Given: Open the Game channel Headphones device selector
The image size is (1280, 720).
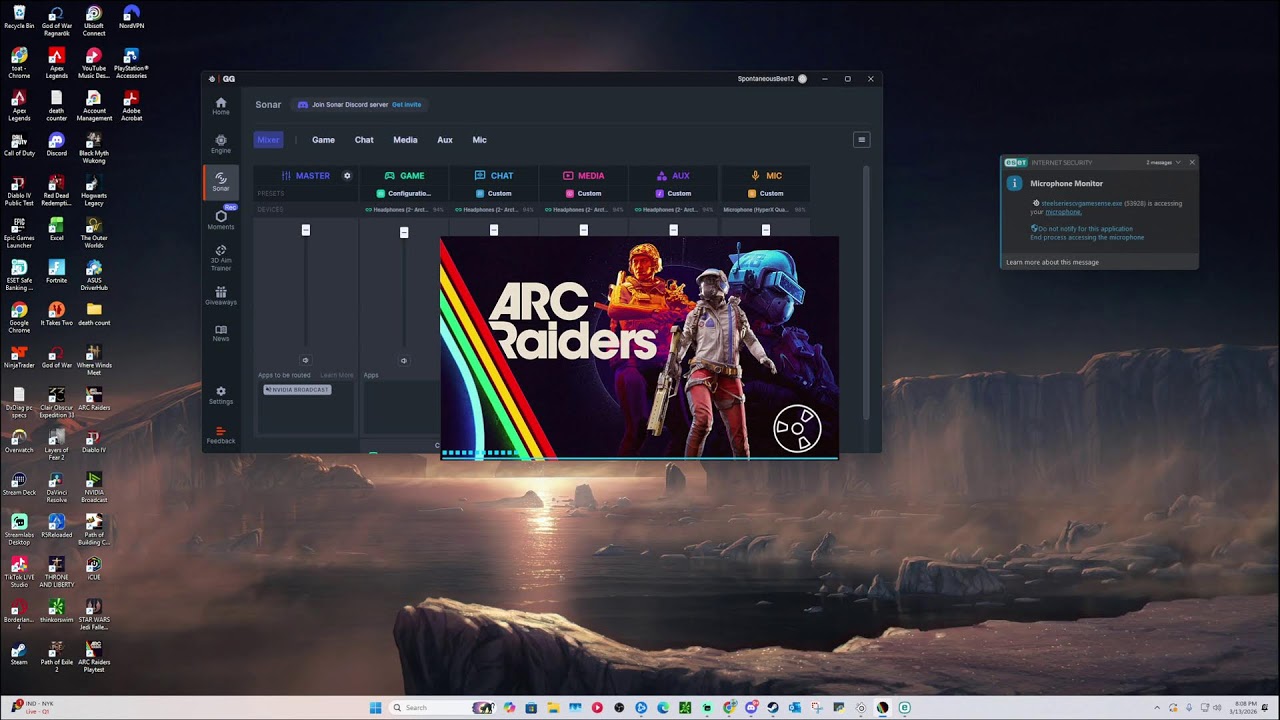Looking at the screenshot, I should 404,210.
